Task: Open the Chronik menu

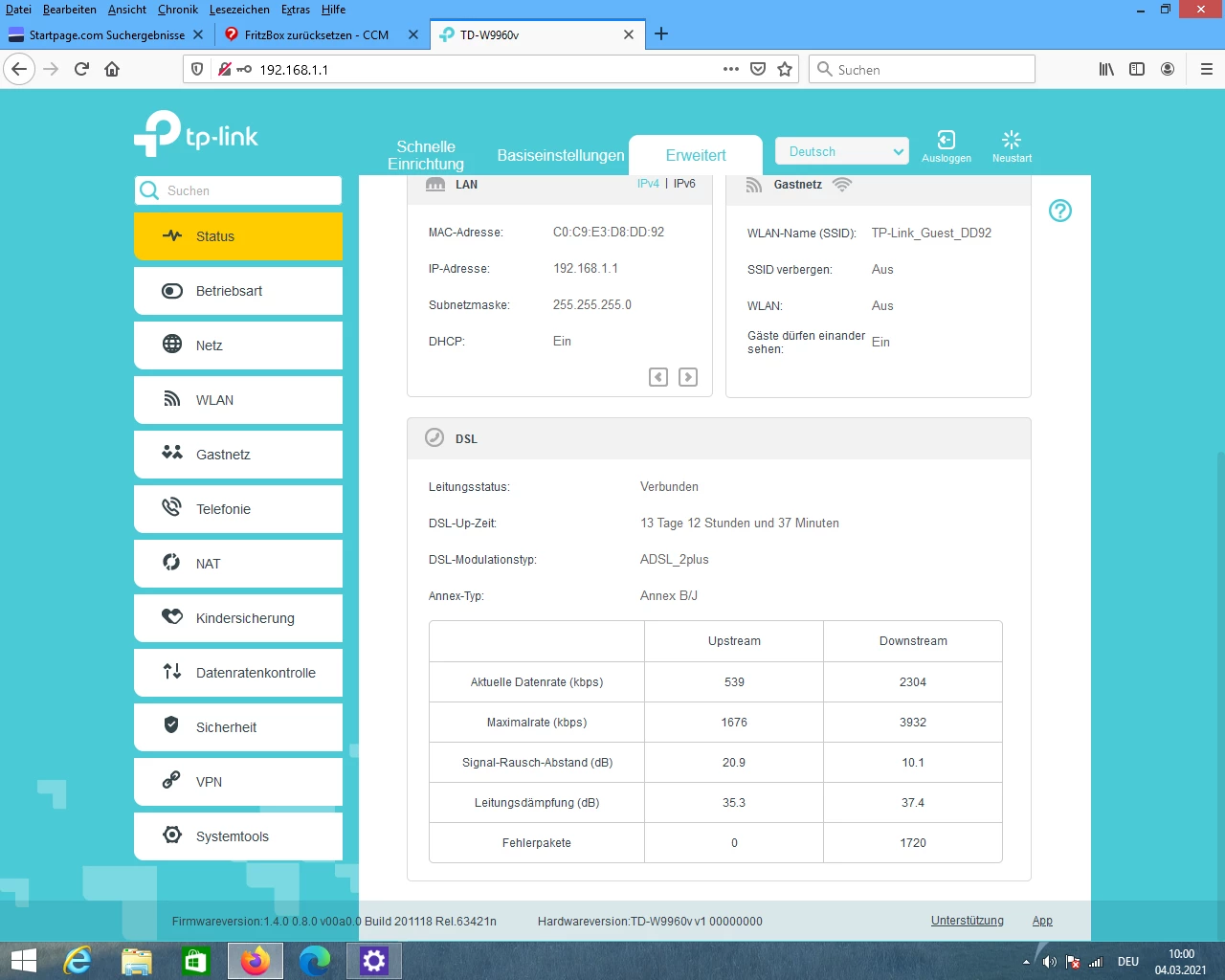Action: 178,10
